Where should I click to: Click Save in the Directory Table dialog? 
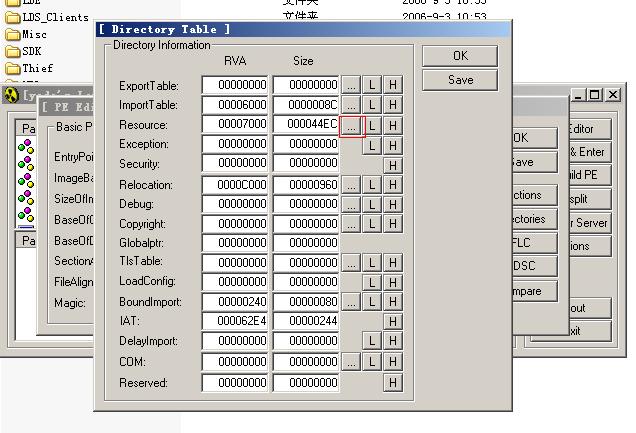pyautogui.click(x=460, y=80)
